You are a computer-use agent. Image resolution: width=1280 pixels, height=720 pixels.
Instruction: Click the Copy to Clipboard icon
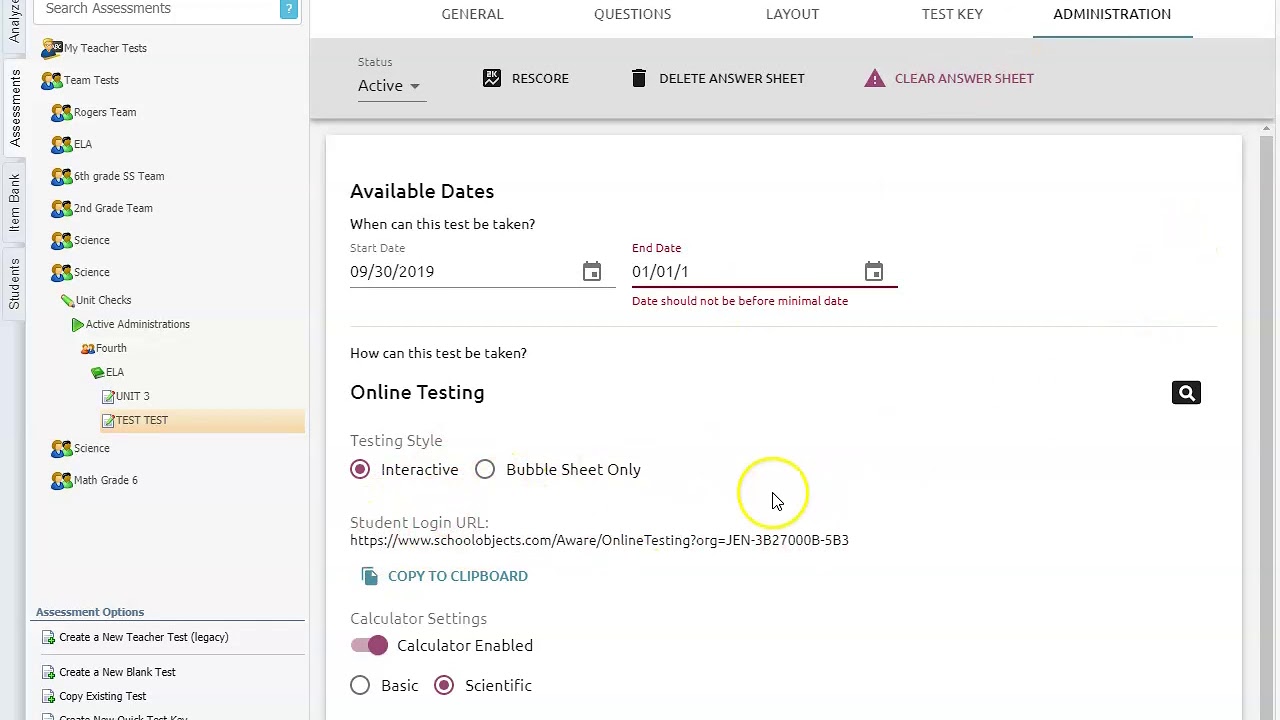coord(370,576)
